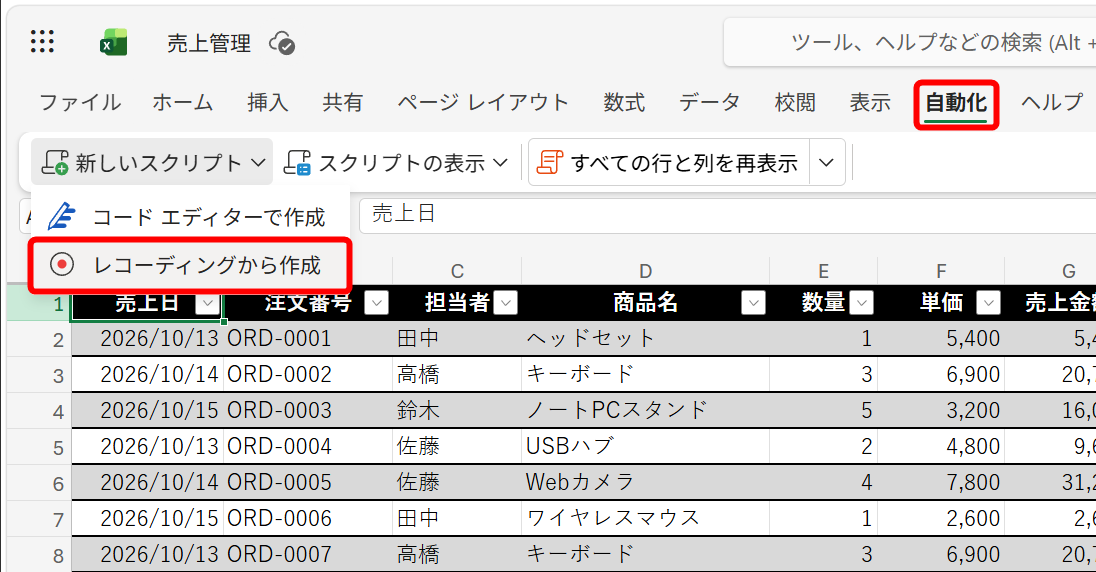This screenshot has width=1096, height=572.
Task: Open the ファイル menu tab
Action: point(80,103)
